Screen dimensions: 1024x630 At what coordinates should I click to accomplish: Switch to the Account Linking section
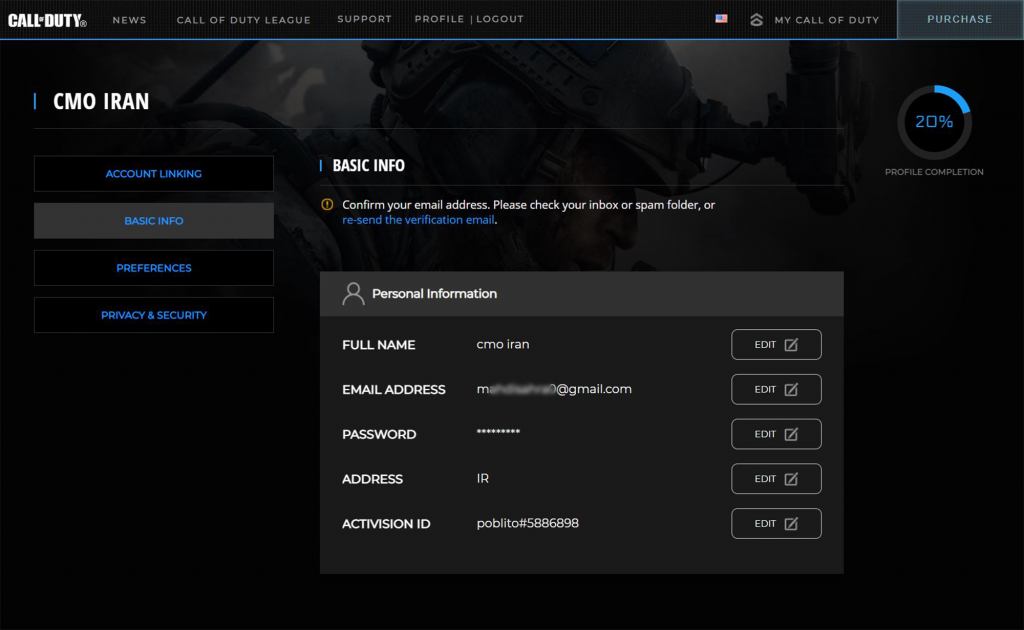coord(153,174)
